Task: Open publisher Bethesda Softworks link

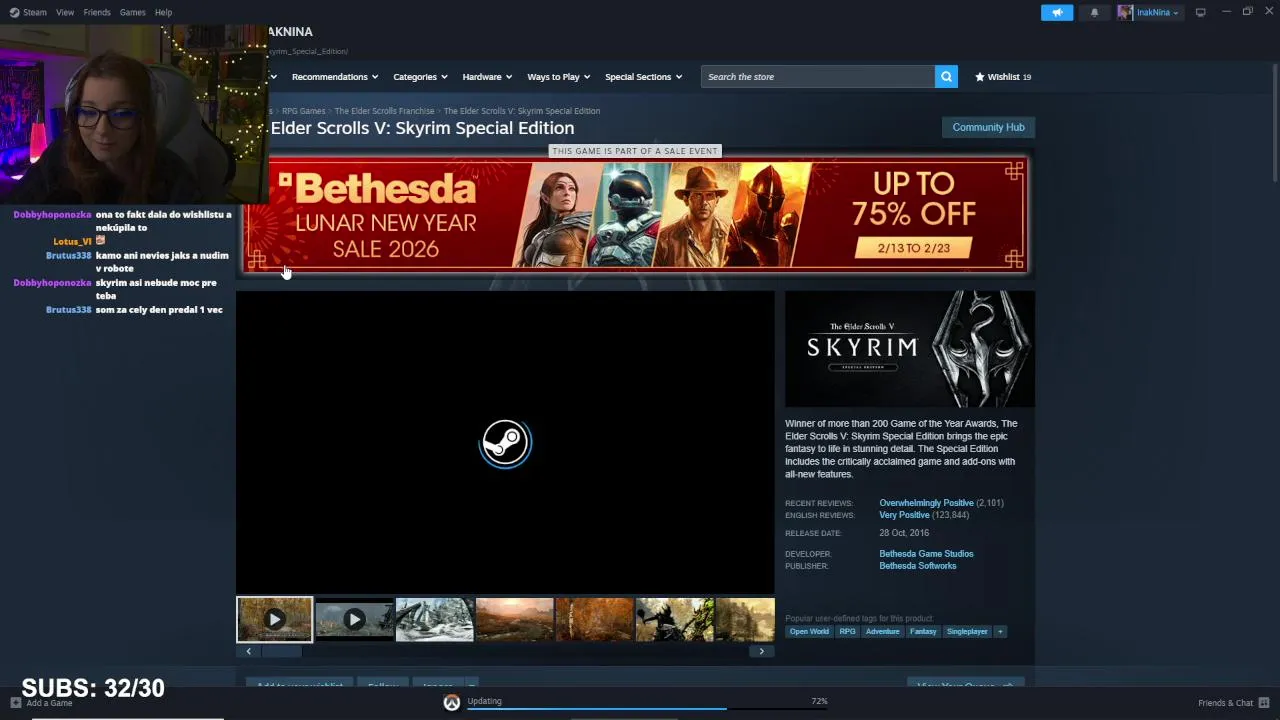Action: [x=917, y=566]
